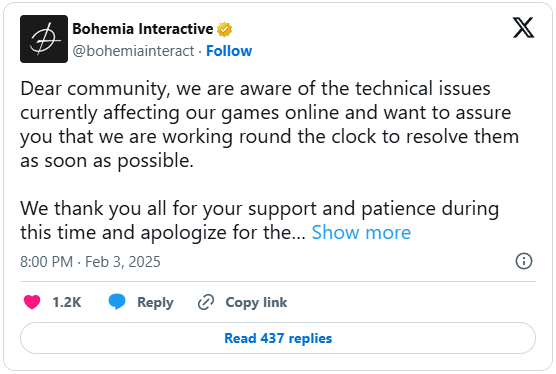Click the We thank you all paragraph
The height and width of the screenshot is (374, 556).
[x=260, y=221]
